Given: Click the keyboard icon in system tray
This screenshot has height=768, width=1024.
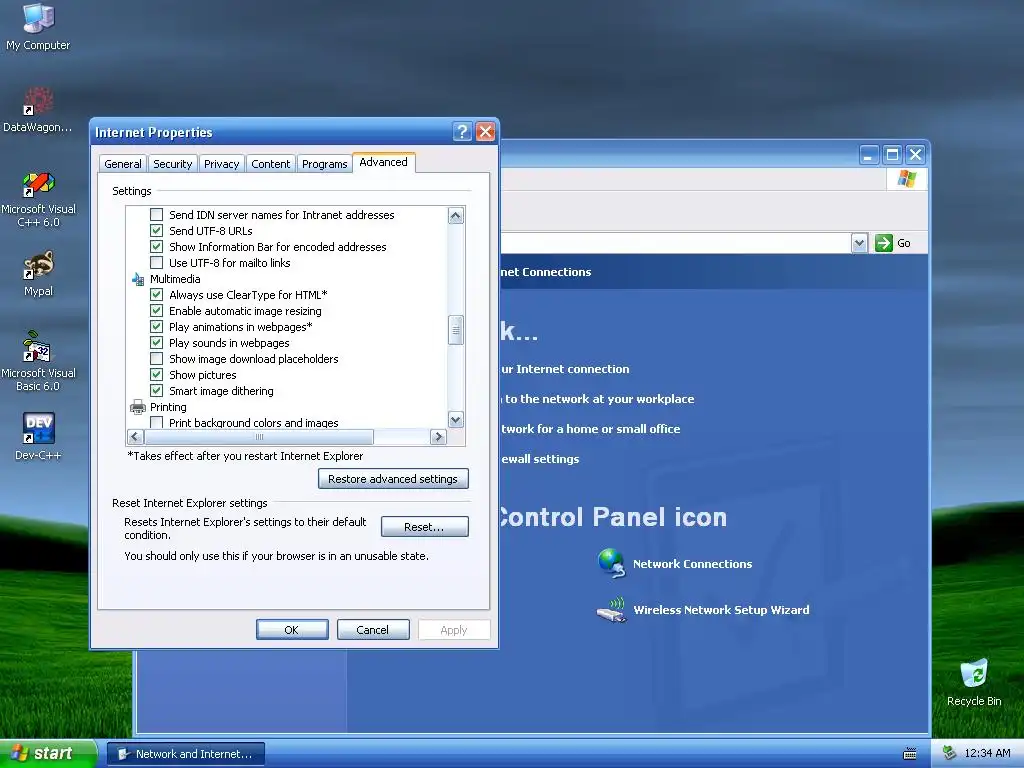Looking at the screenshot, I should (x=910, y=754).
